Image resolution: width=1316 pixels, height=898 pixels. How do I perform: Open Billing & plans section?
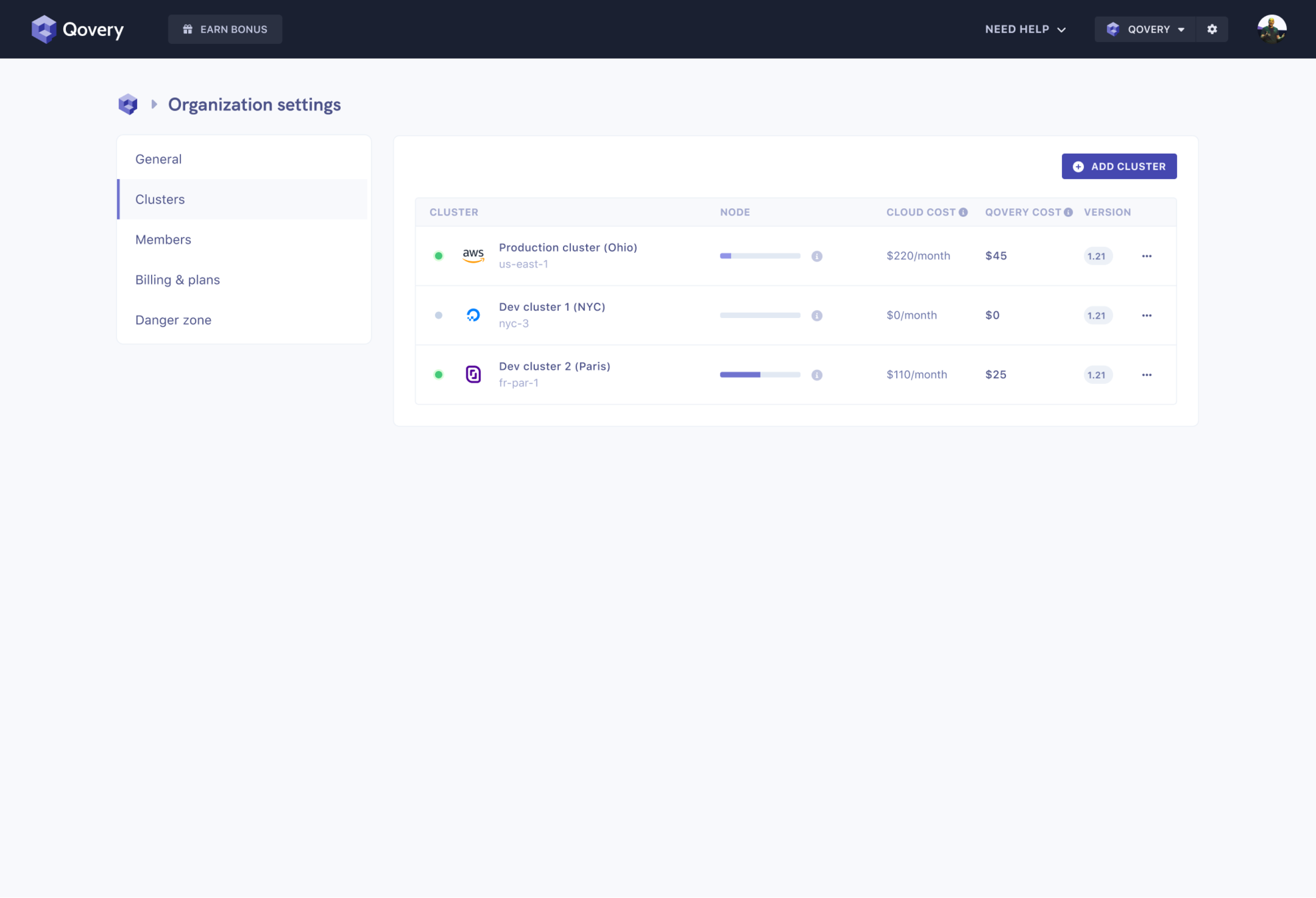[178, 279]
